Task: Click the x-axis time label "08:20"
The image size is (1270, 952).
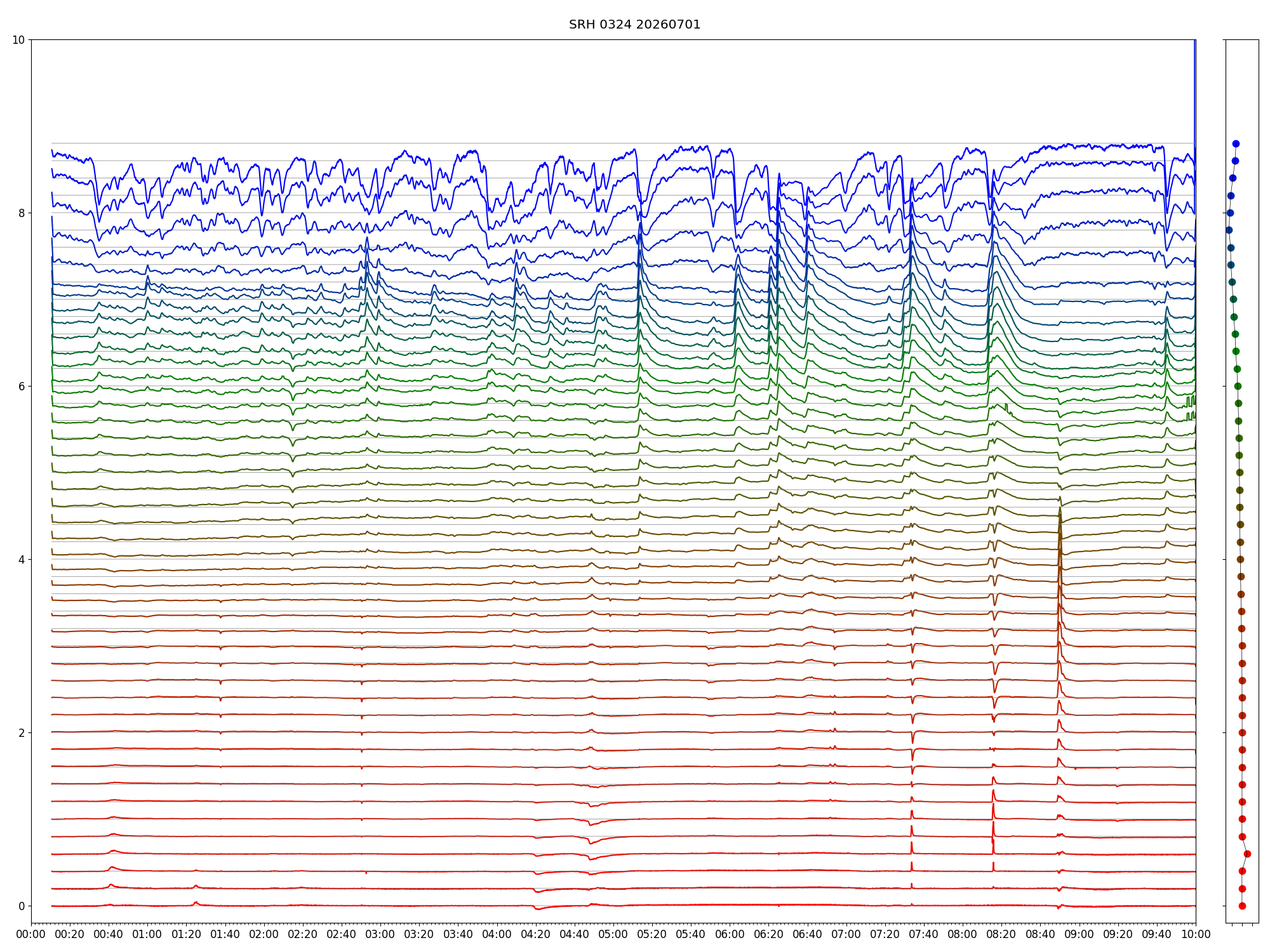Action: coord(1001,935)
